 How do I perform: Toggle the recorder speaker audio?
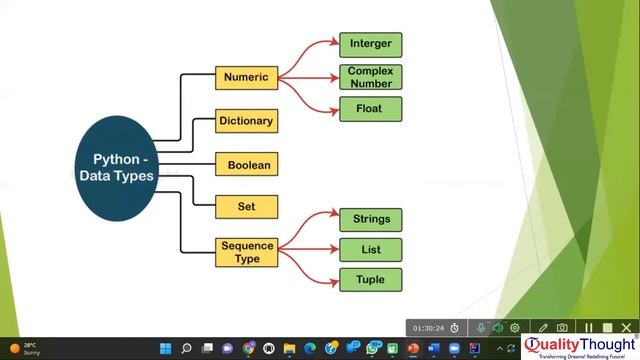click(498, 327)
